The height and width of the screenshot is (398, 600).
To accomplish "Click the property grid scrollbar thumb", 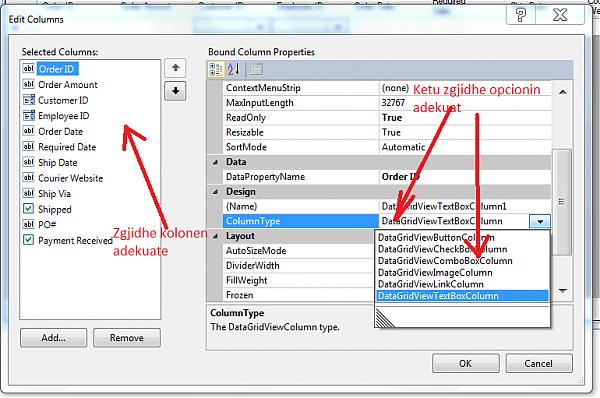I will click(561, 202).
